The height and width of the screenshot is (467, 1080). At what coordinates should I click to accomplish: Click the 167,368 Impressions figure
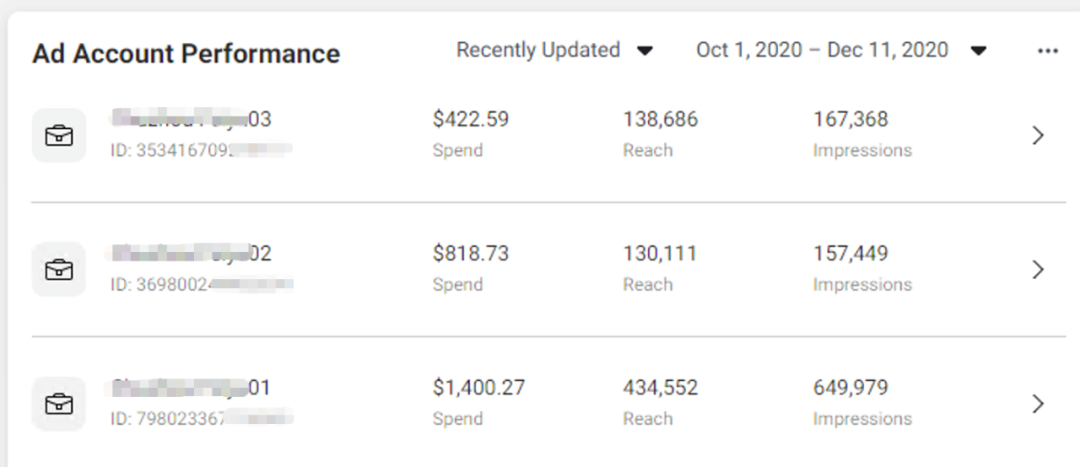point(850,119)
